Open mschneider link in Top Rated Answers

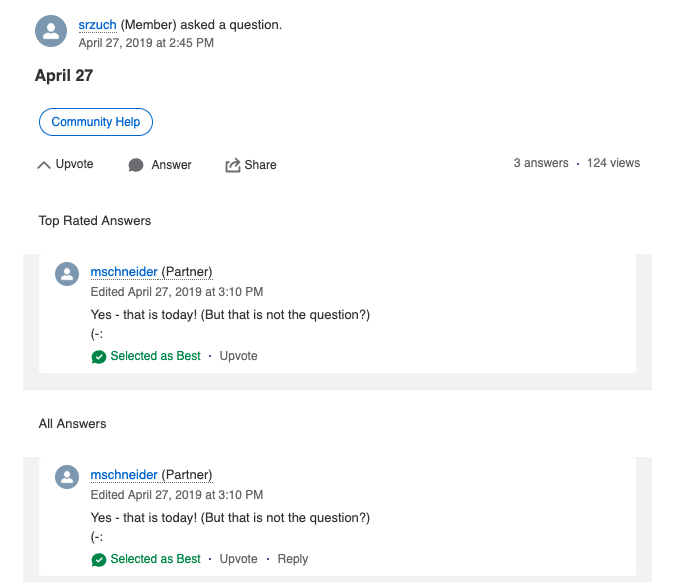(x=124, y=272)
